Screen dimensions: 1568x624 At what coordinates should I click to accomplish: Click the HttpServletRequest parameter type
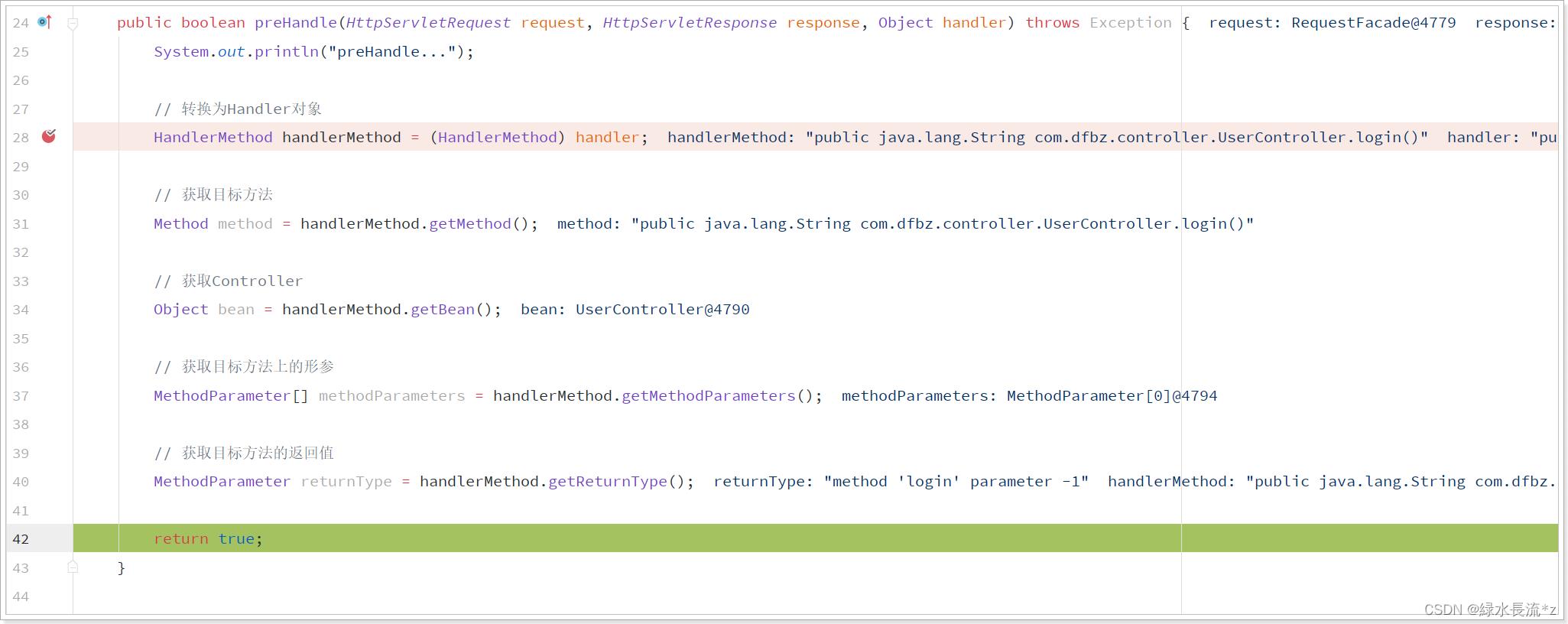click(x=428, y=23)
